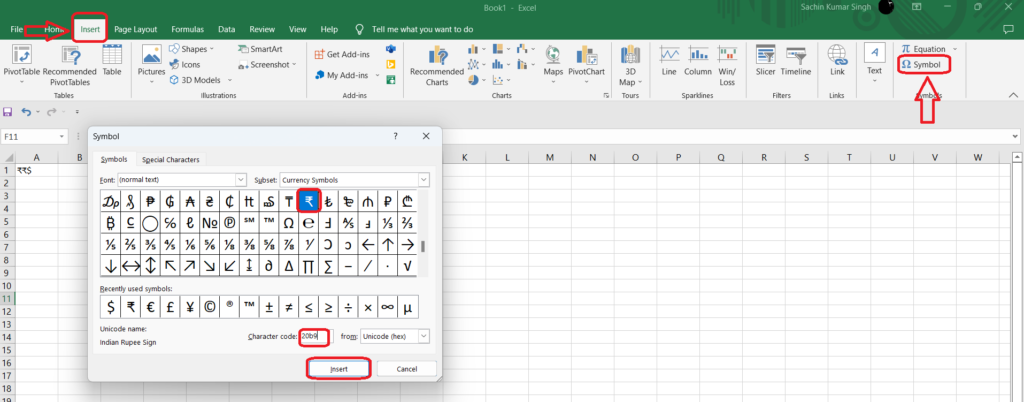Undo the last action in toolbar
The image size is (1024, 402).
coord(26,112)
